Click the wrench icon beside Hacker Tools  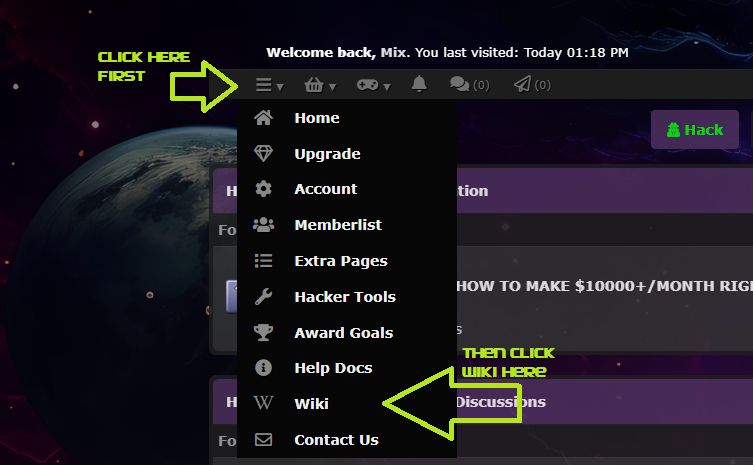[x=263, y=296]
